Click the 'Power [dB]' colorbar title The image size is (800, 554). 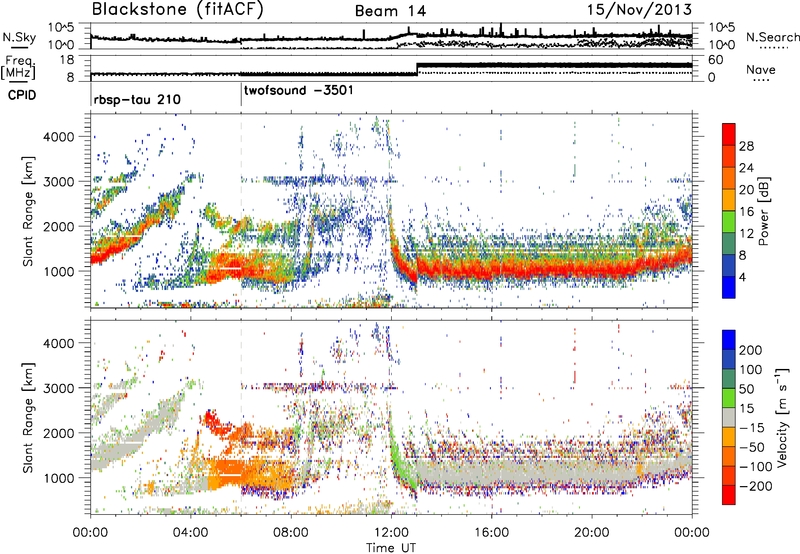764,211
